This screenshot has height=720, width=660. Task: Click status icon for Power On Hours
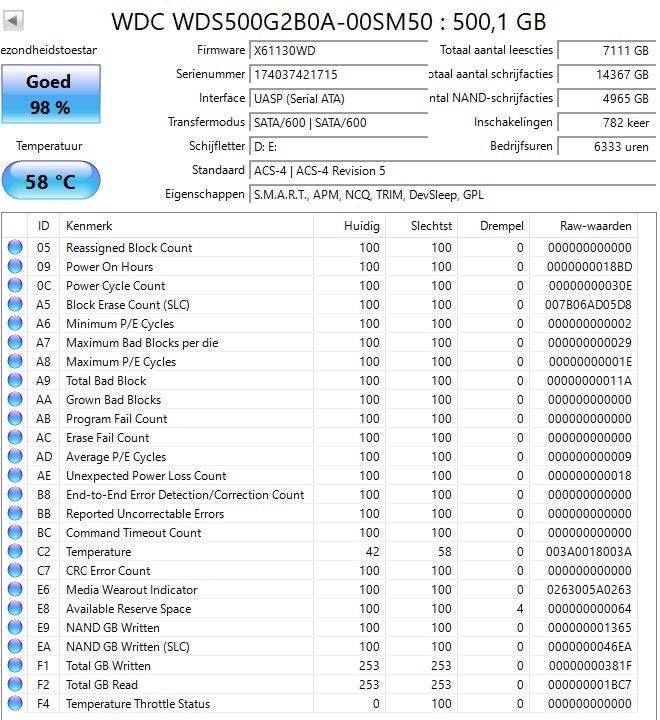pos(15,266)
